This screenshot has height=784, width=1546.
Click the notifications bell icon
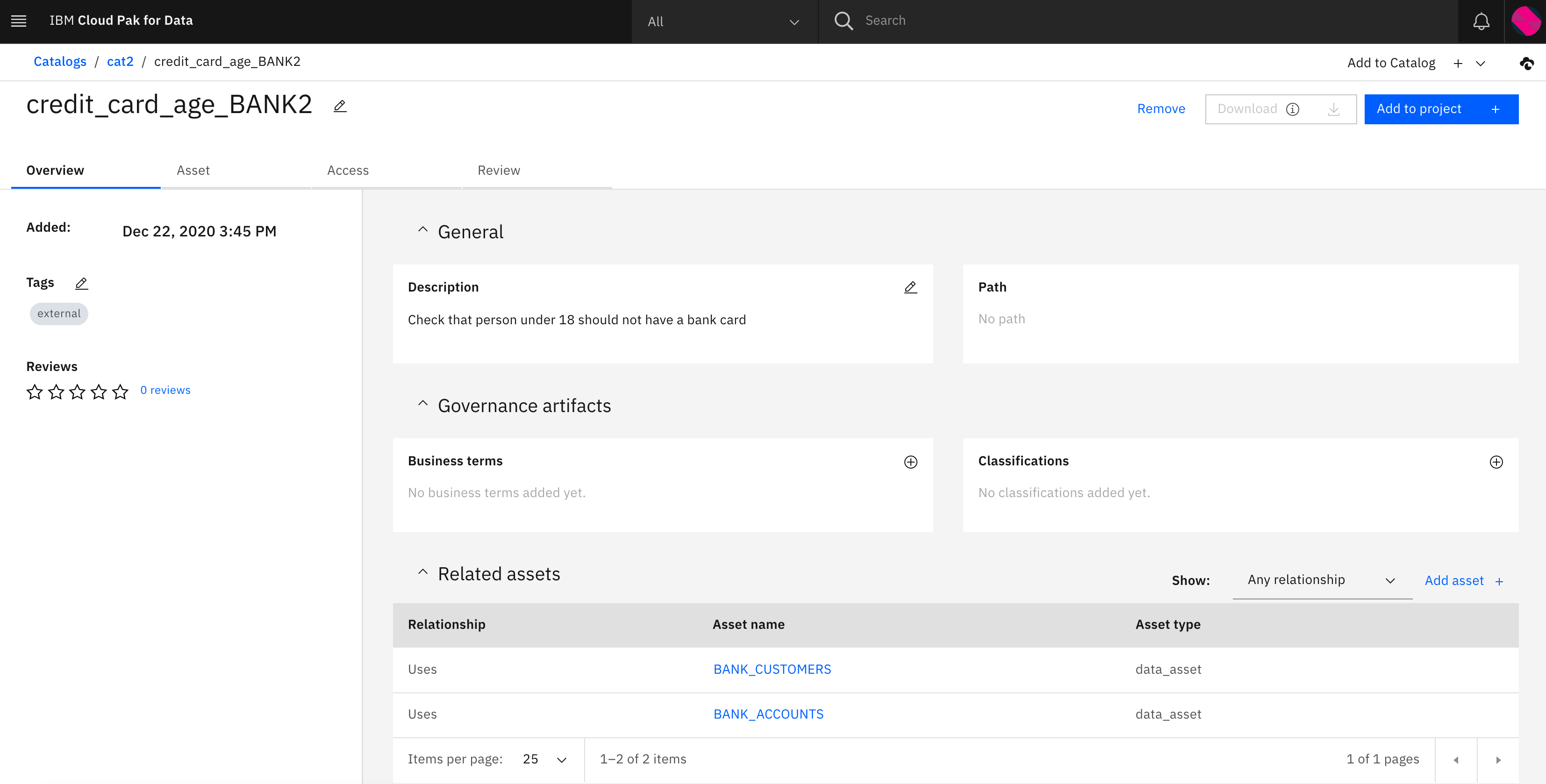[1481, 21]
